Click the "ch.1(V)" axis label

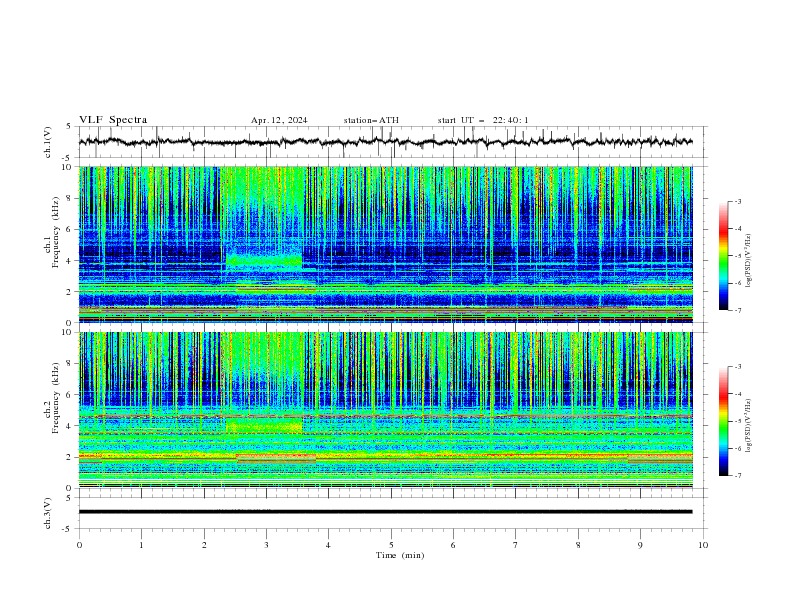(x=48, y=142)
